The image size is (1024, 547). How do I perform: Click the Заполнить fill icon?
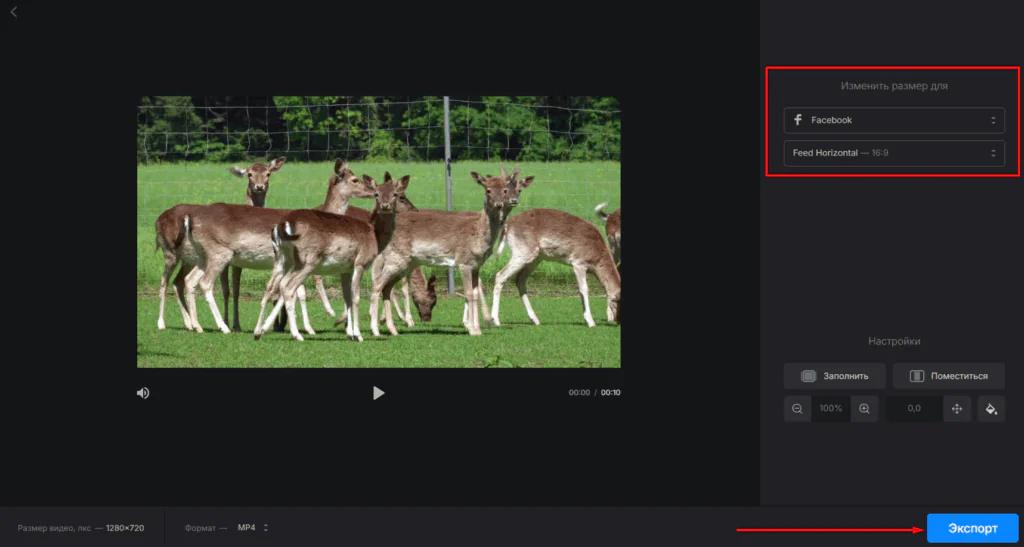click(809, 376)
